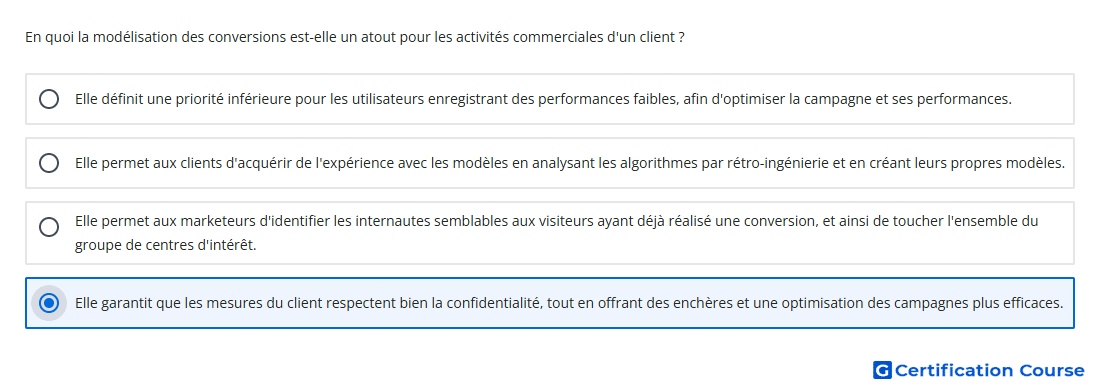Select the answer text starting 'Elle définit une priorité'
The width and height of the screenshot is (1100, 389).
[x=544, y=99]
